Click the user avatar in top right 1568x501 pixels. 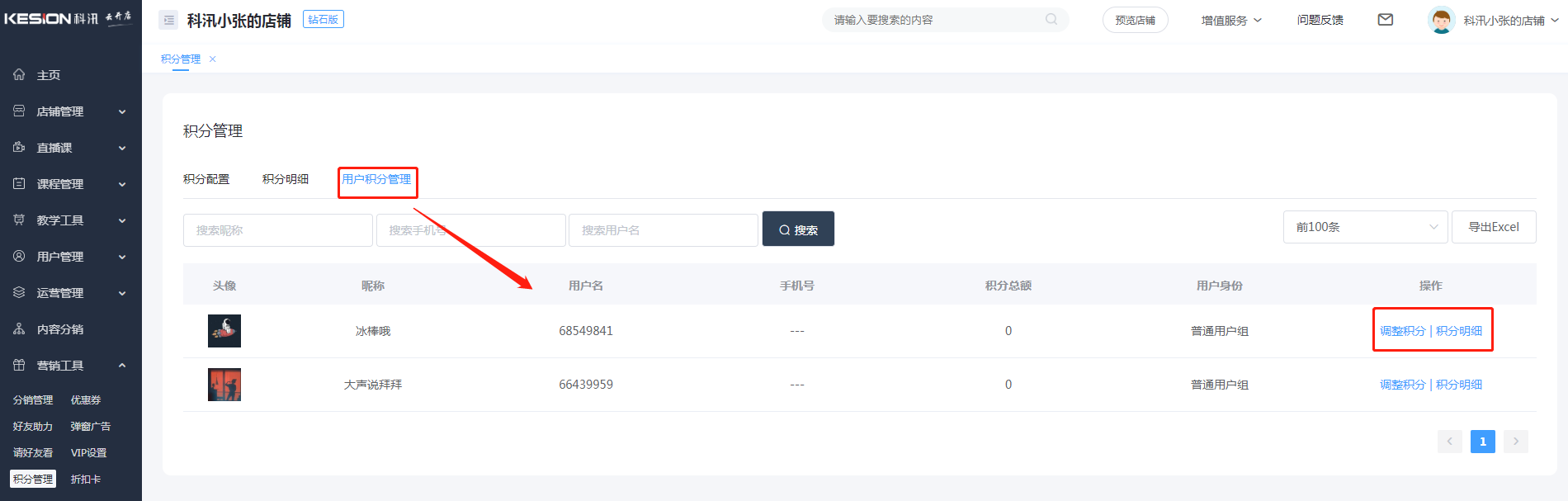1441,21
